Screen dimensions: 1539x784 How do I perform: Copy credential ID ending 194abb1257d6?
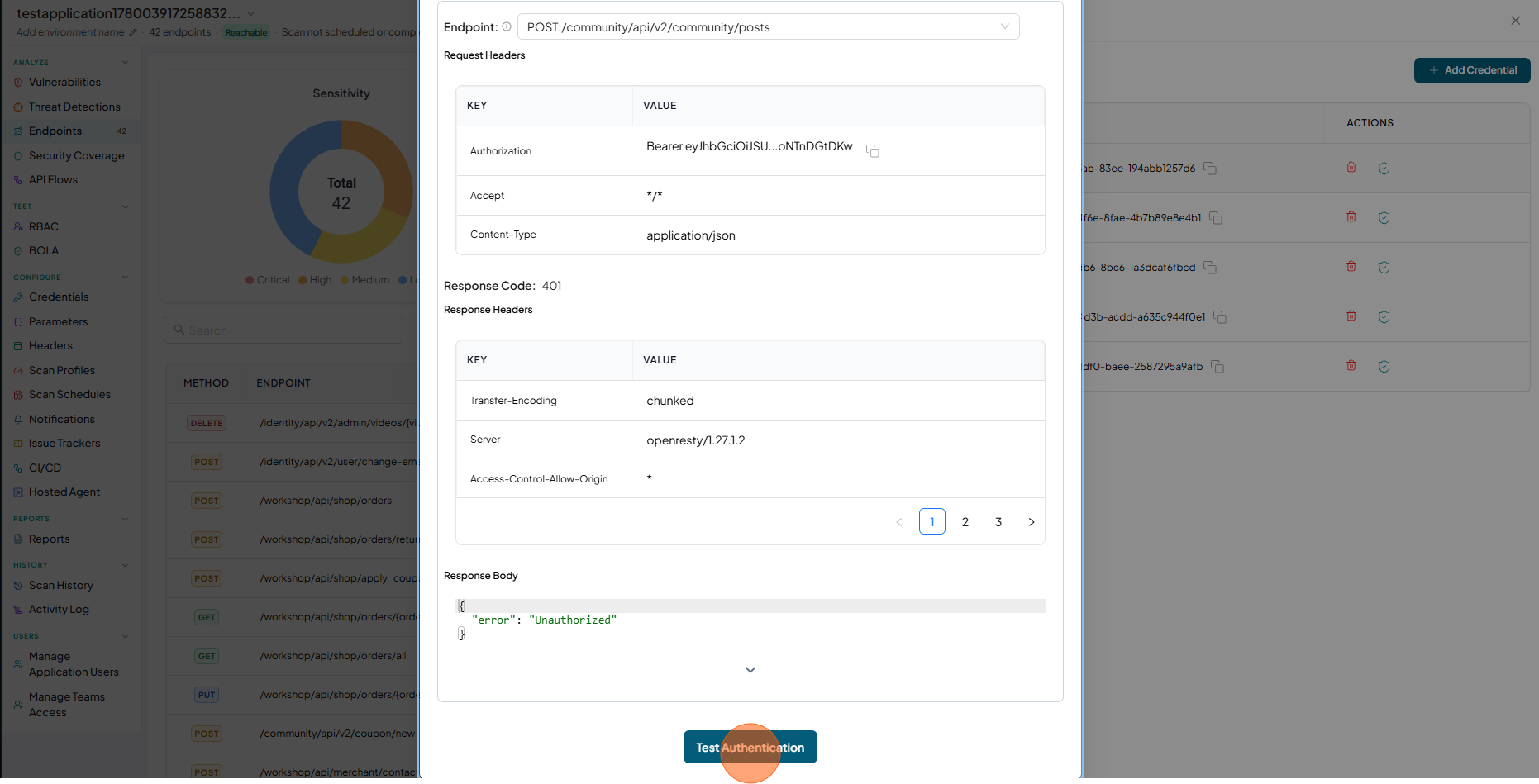click(1210, 169)
